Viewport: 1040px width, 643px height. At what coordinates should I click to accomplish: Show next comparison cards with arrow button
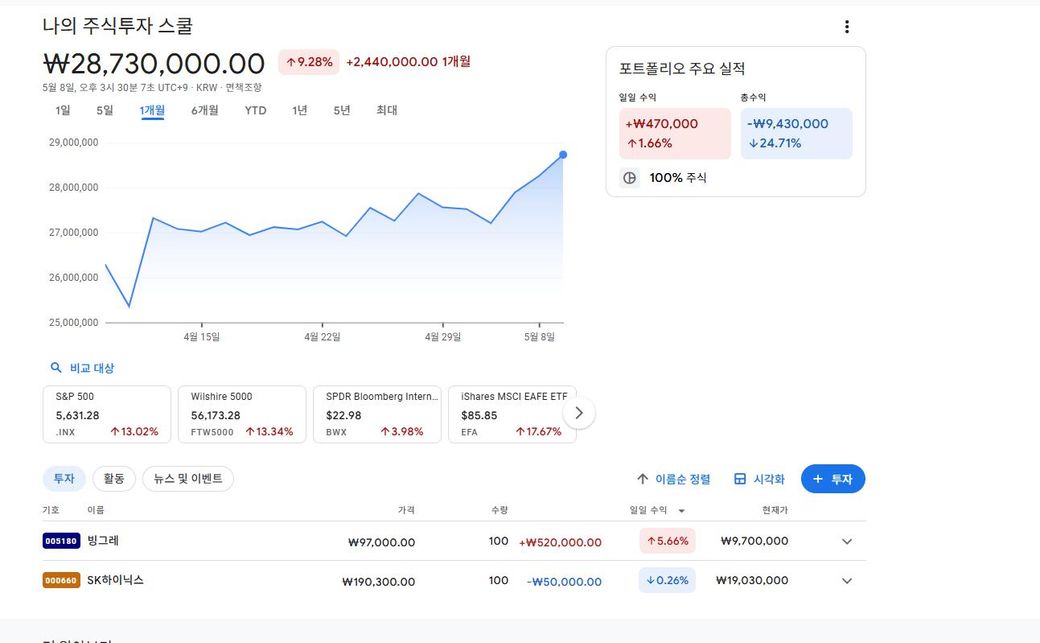pos(578,413)
